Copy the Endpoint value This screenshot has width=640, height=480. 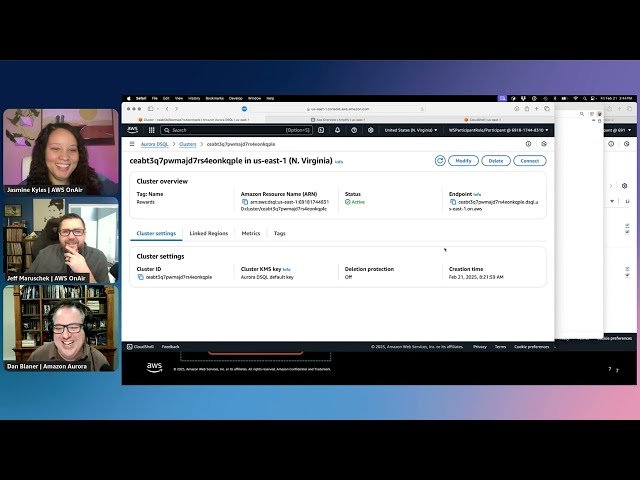click(x=453, y=202)
